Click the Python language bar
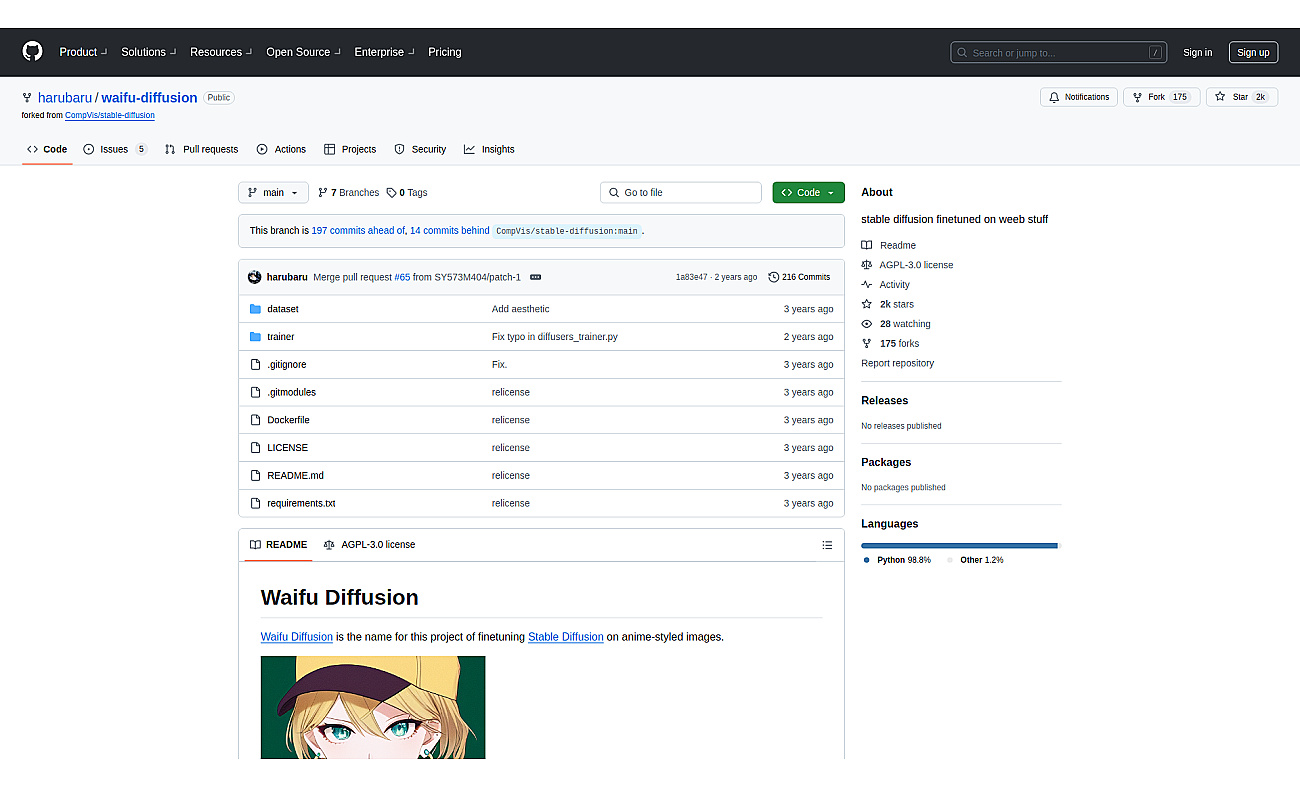Image resolution: width=1300 pixels, height=788 pixels. coord(958,546)
